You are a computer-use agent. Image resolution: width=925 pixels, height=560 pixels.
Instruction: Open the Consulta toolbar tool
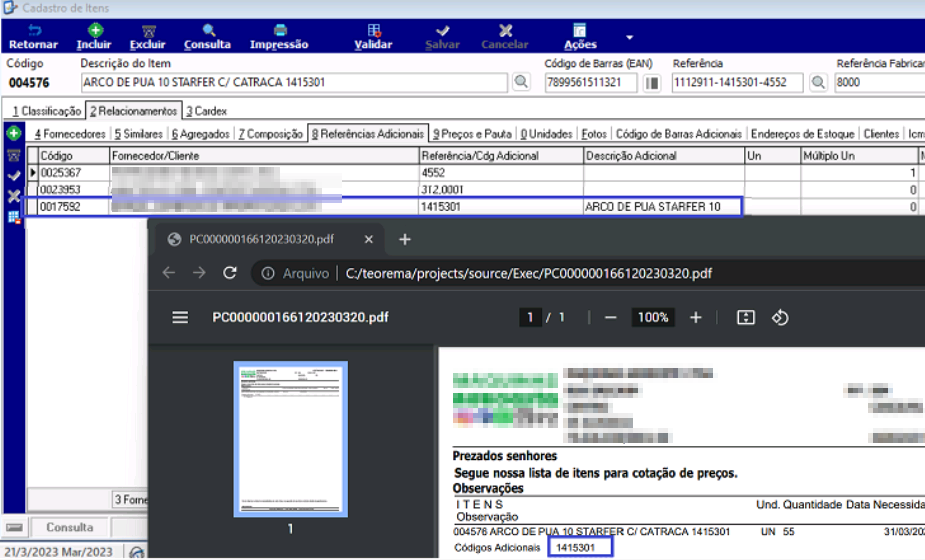[208, 37]
